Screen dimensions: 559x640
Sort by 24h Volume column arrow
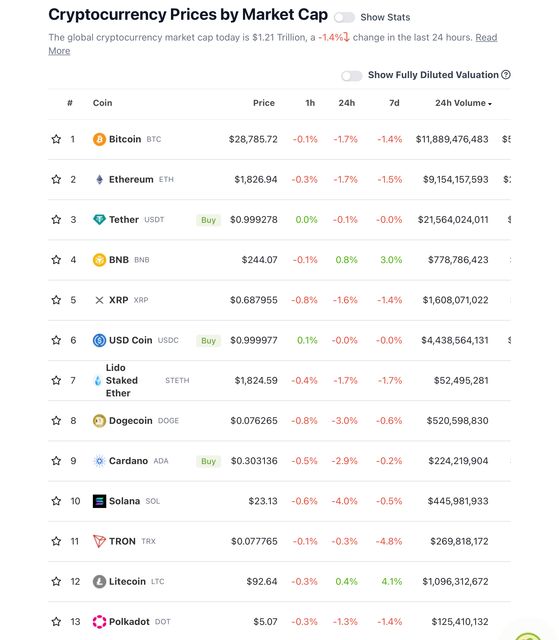point(490,104)
